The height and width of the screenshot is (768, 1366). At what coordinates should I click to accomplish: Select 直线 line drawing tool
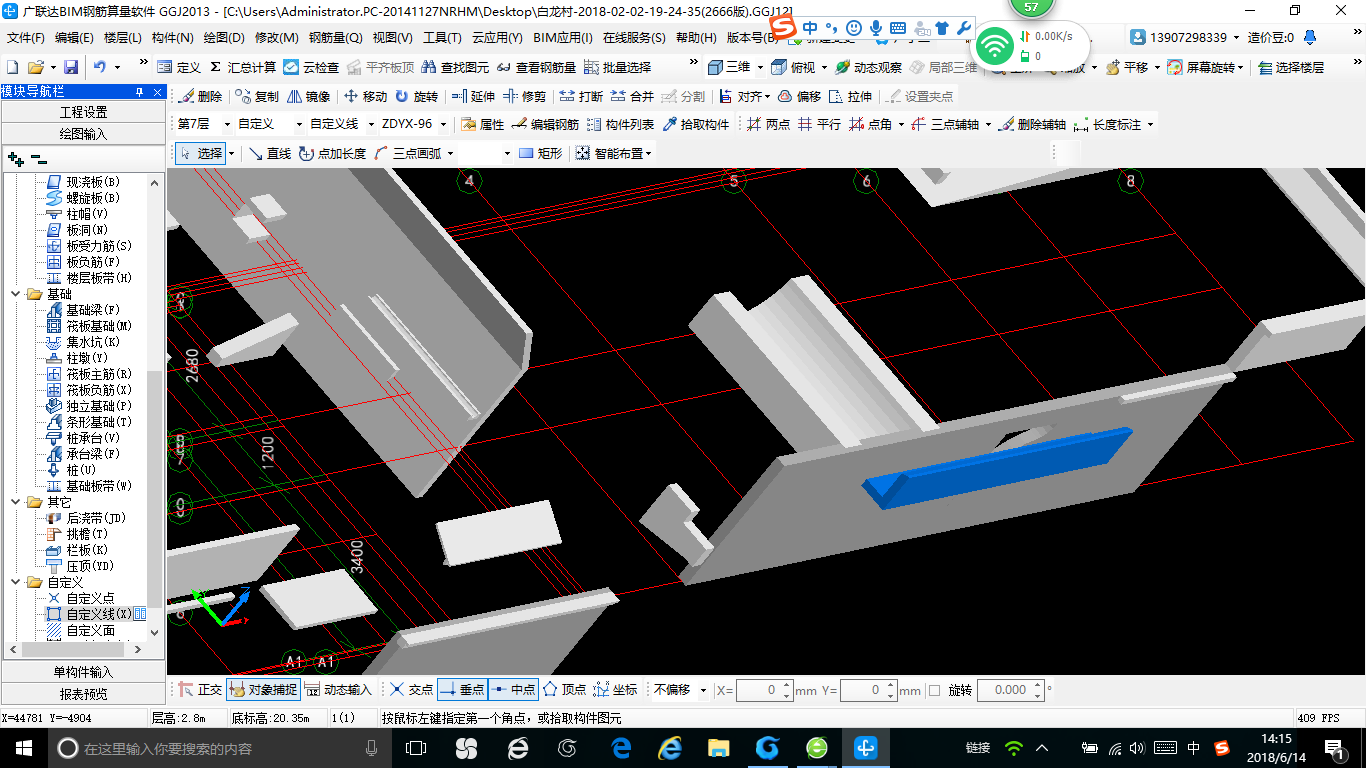coord(269,153)
